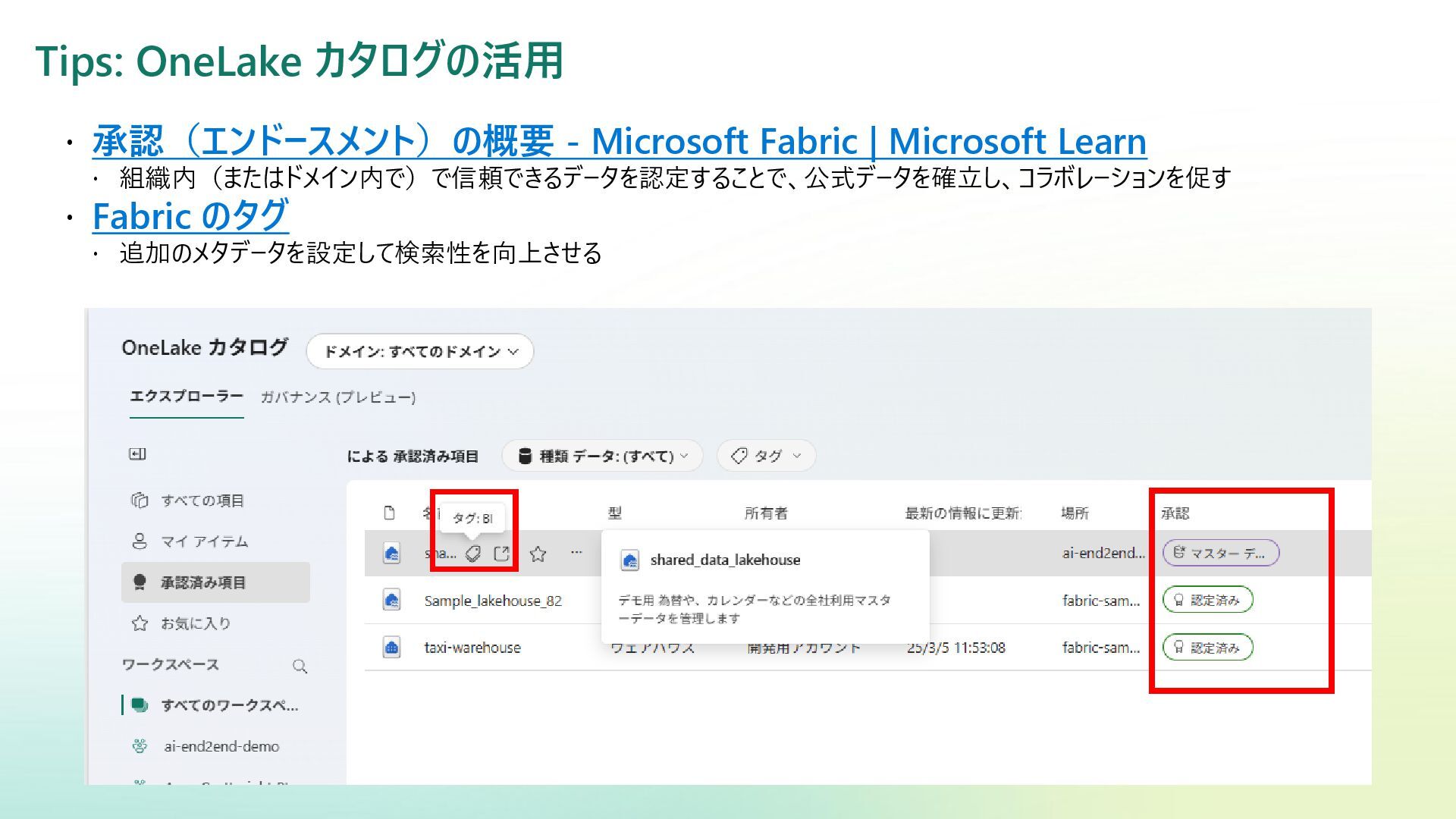Click the マスター データ endorsement badge

point(1221,553)
